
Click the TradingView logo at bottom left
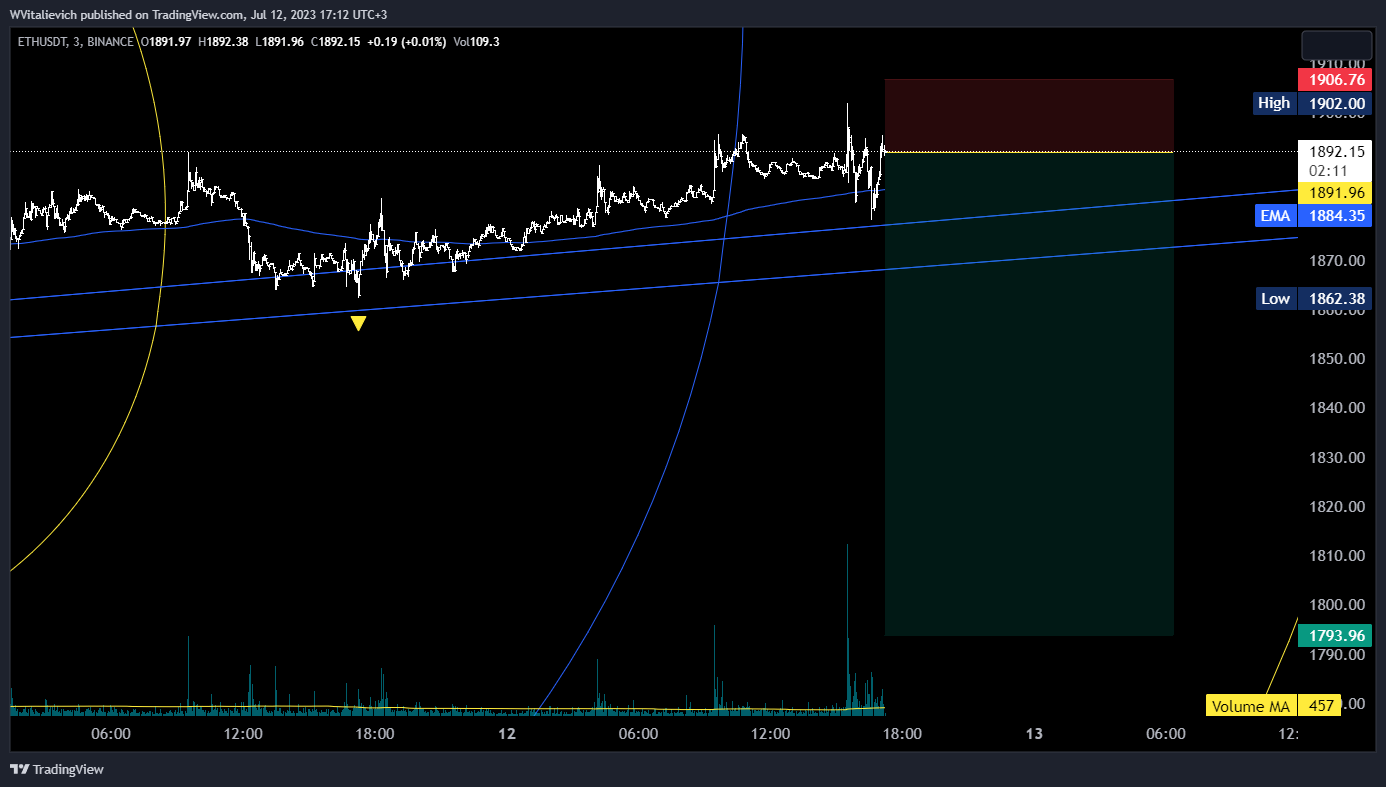coord(56,769)
